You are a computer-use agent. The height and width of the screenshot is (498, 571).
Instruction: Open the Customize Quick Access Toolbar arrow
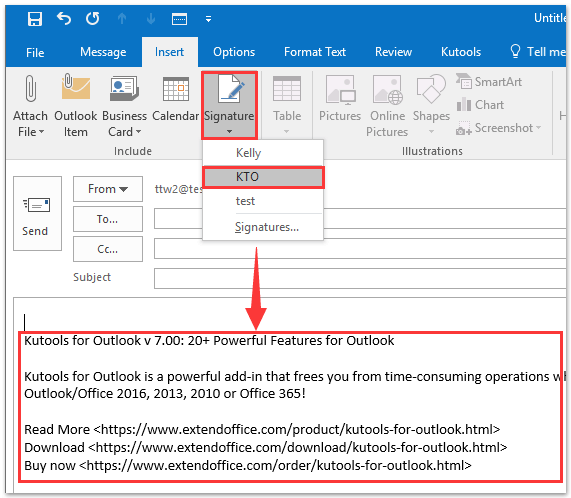208,19
